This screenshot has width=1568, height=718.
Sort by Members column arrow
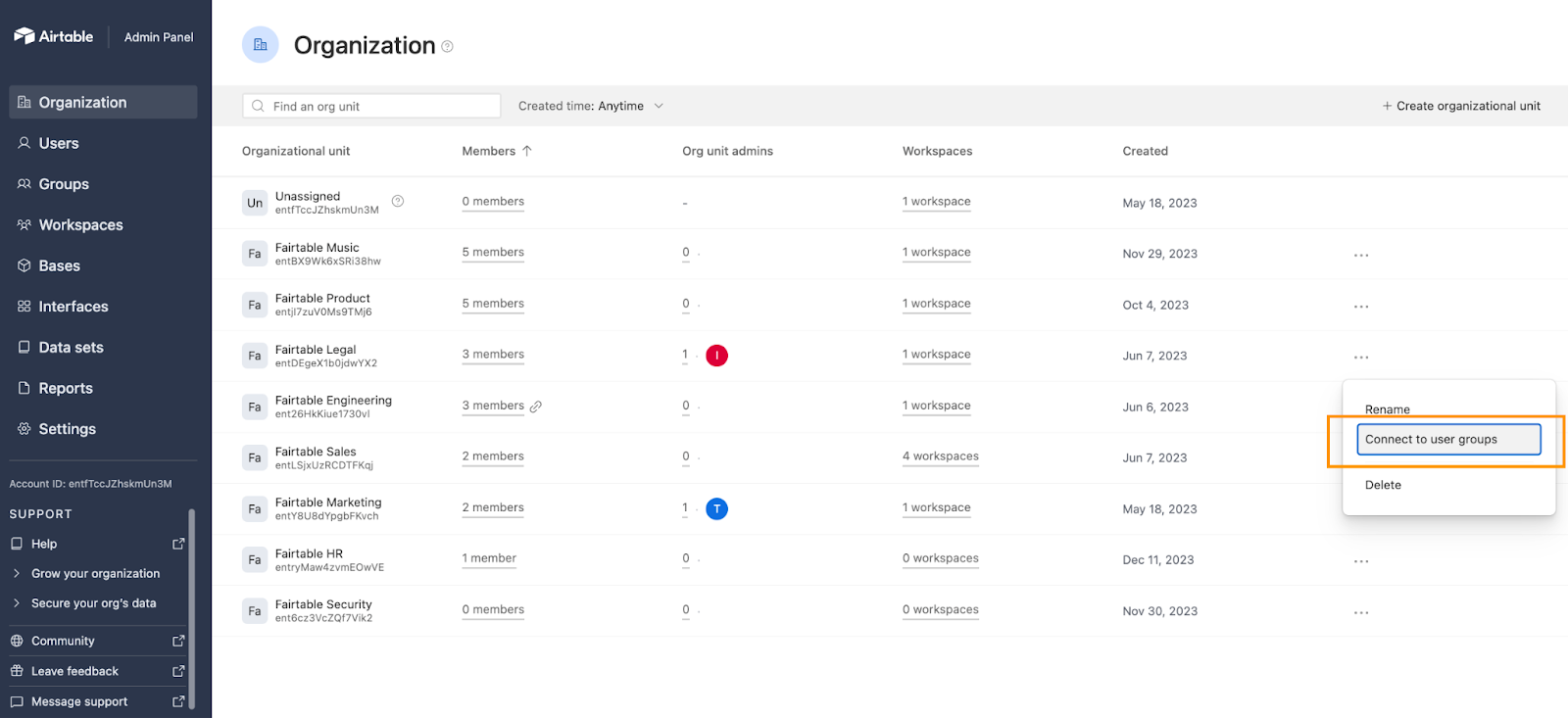click(527, 151)
